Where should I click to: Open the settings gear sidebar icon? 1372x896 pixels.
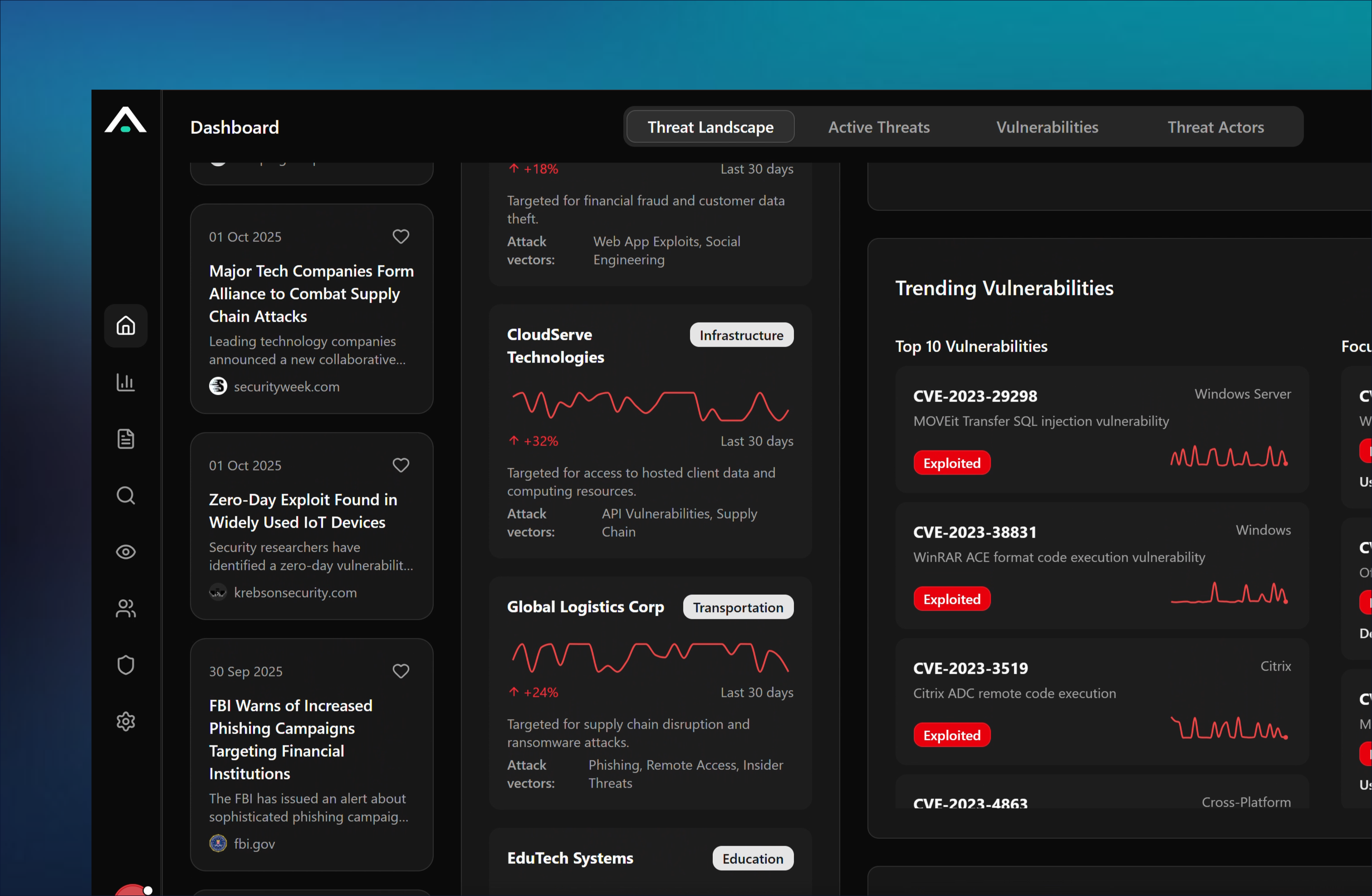(x=126, y=721)
